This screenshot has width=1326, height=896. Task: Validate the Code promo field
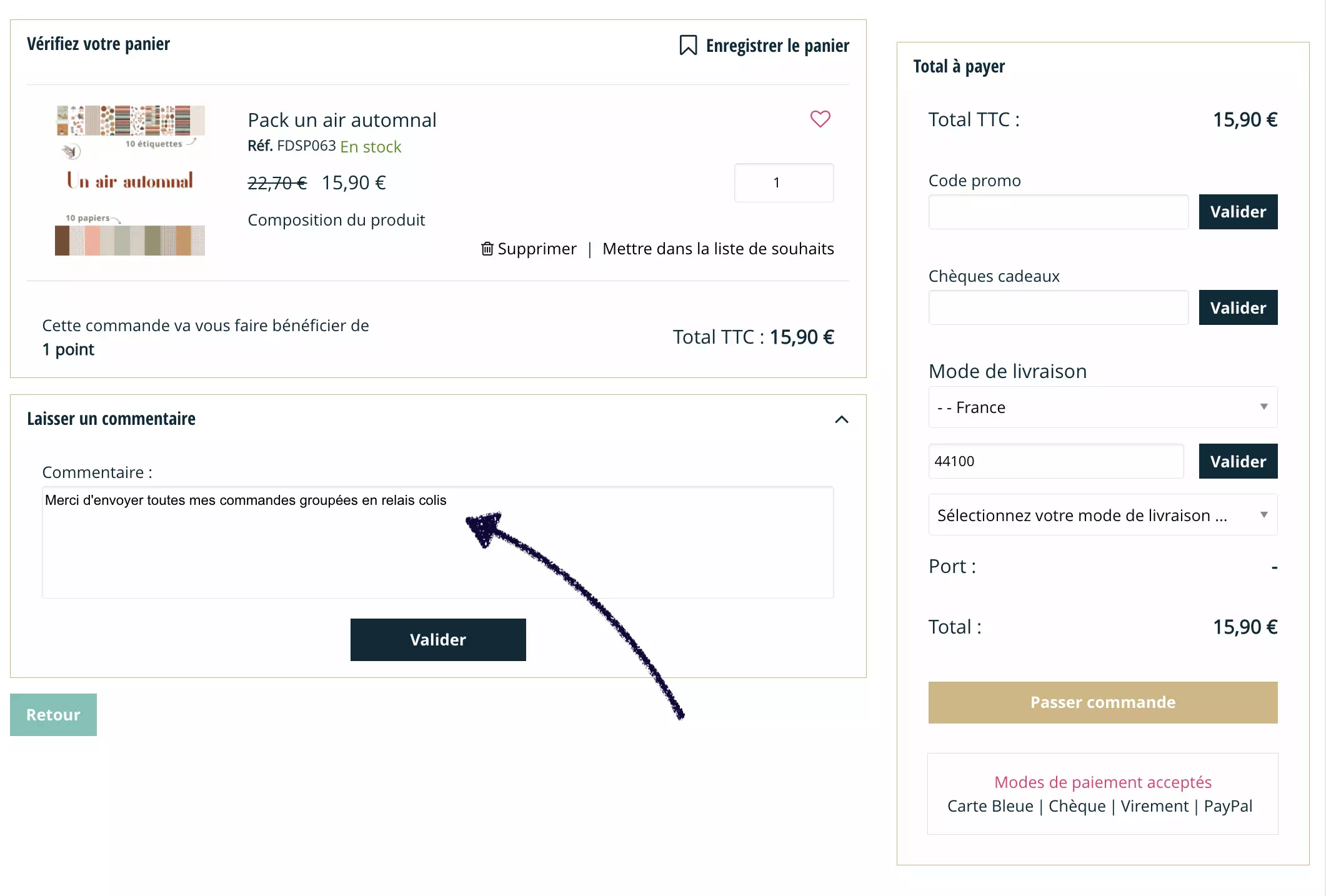(x=1238, y=212)
